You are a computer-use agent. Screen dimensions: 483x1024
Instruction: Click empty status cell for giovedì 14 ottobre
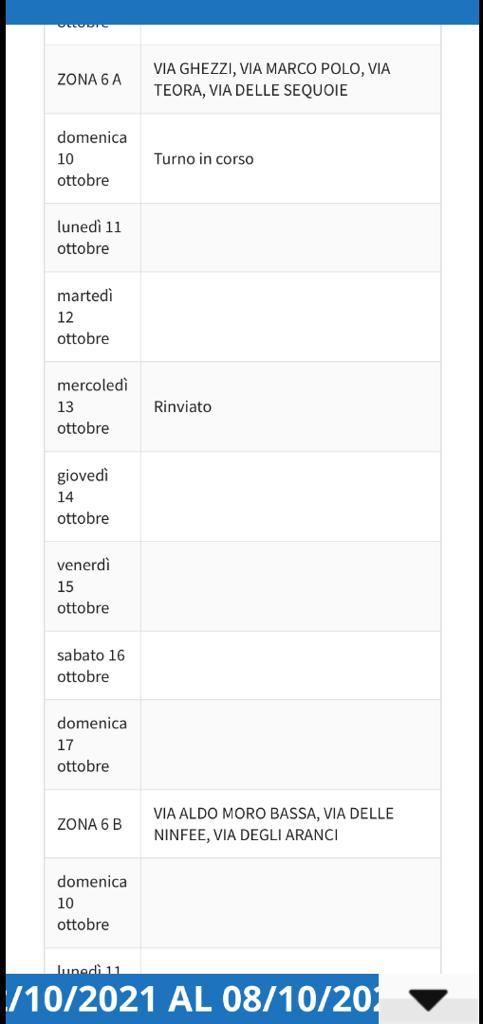[x=290, y=497]
